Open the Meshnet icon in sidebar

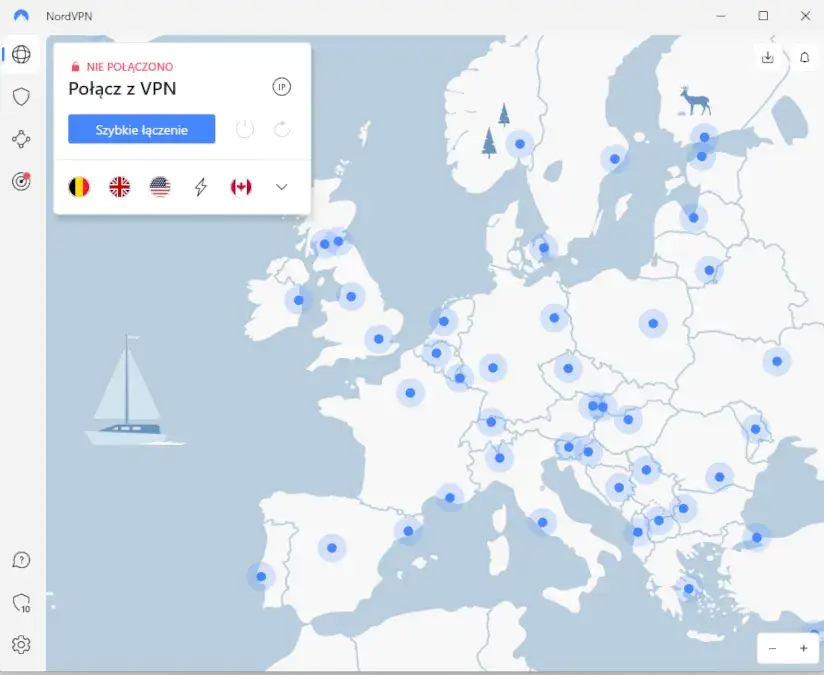click(x=20, y=139)
